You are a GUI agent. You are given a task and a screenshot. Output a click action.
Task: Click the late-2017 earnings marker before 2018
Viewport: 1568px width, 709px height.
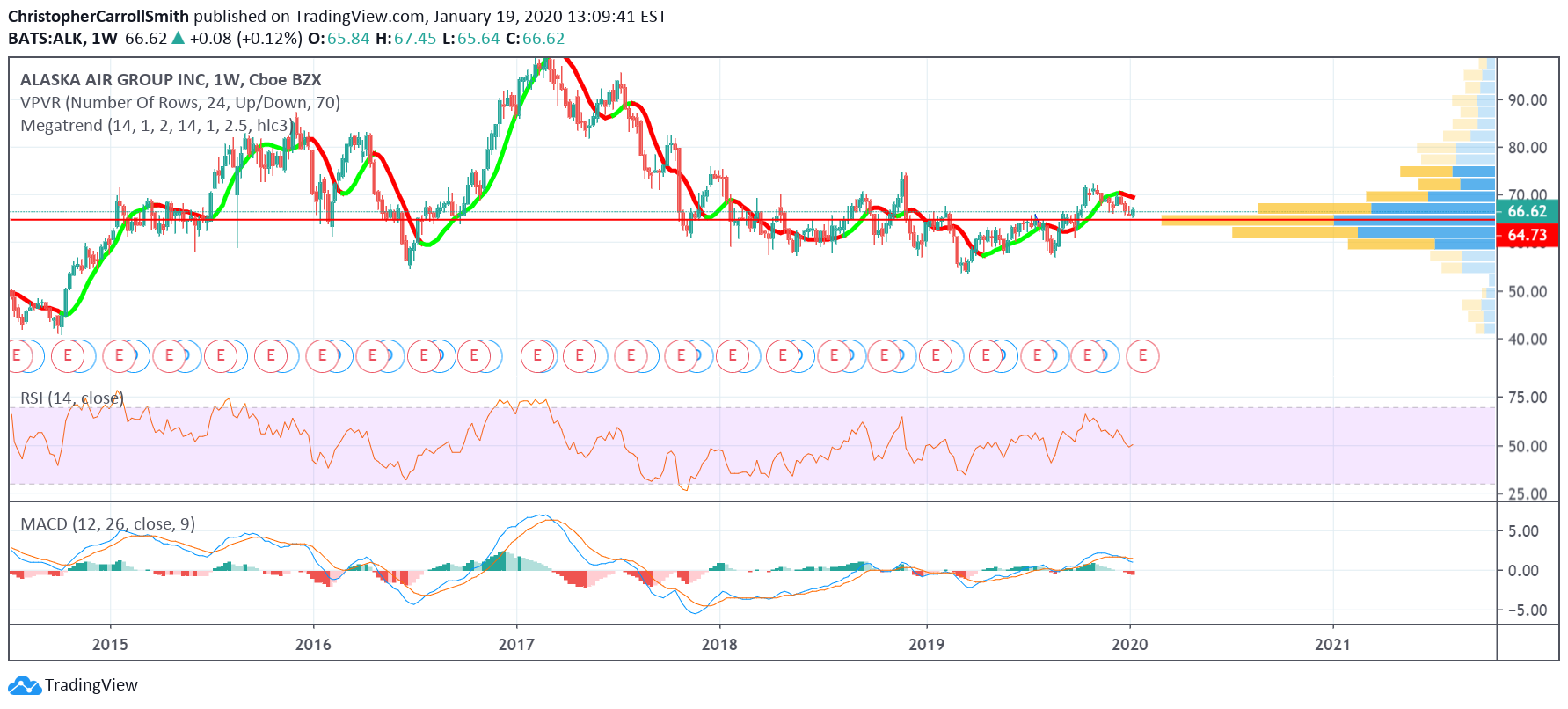tap(682, 356)
